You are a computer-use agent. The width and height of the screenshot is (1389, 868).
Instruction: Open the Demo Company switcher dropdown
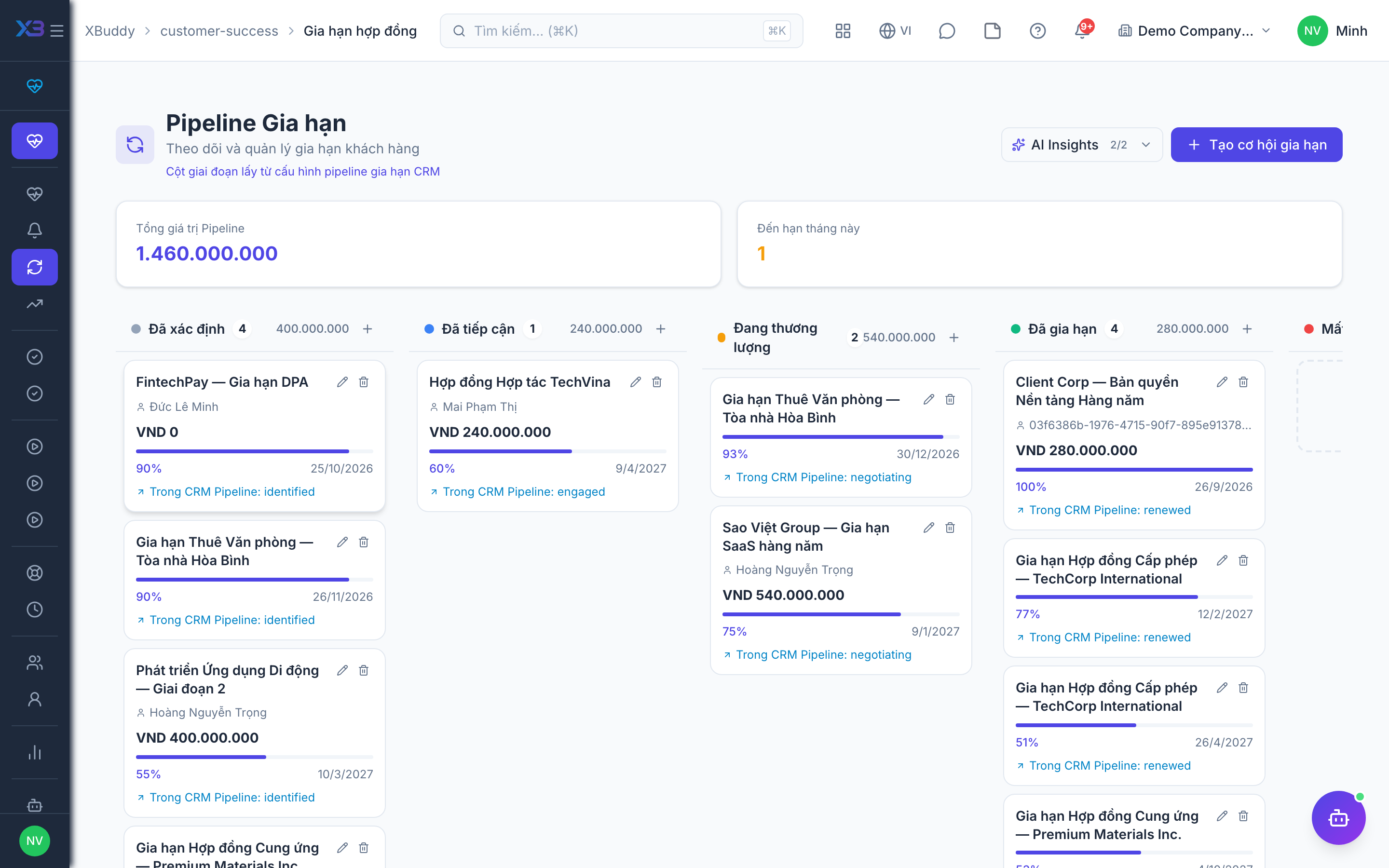tap(1194, 30)
